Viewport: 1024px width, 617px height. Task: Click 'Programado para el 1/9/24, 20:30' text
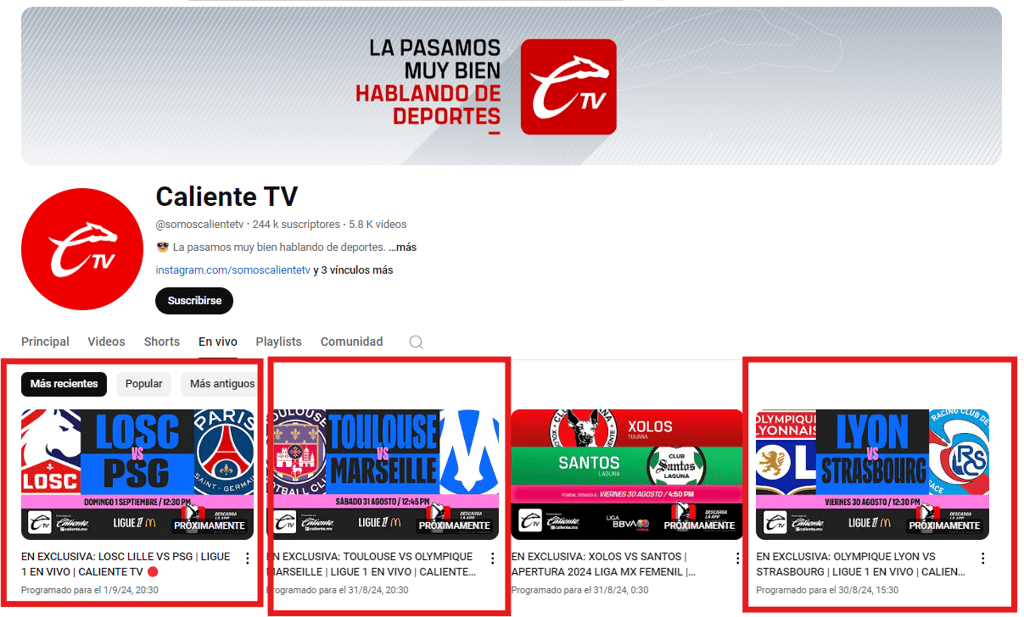(89, 590)
